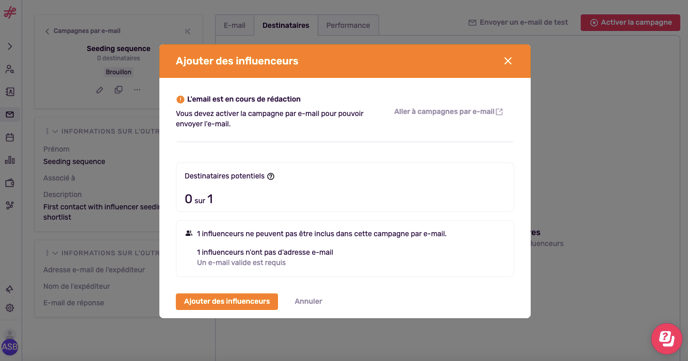Open the calendar sidebar icon
Image resolution: width=688 pixels, height=361 pixels.
(x=10, y=137)
